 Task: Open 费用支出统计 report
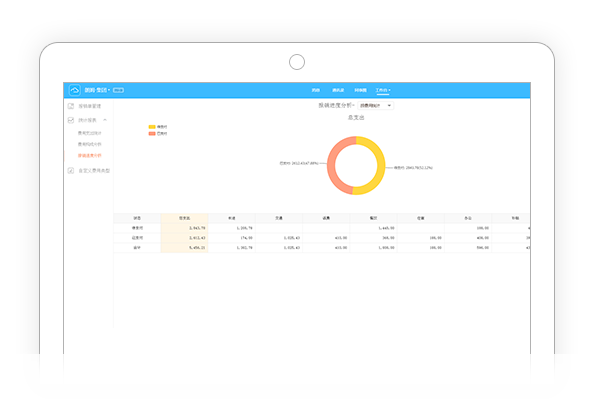click(90, 133)
